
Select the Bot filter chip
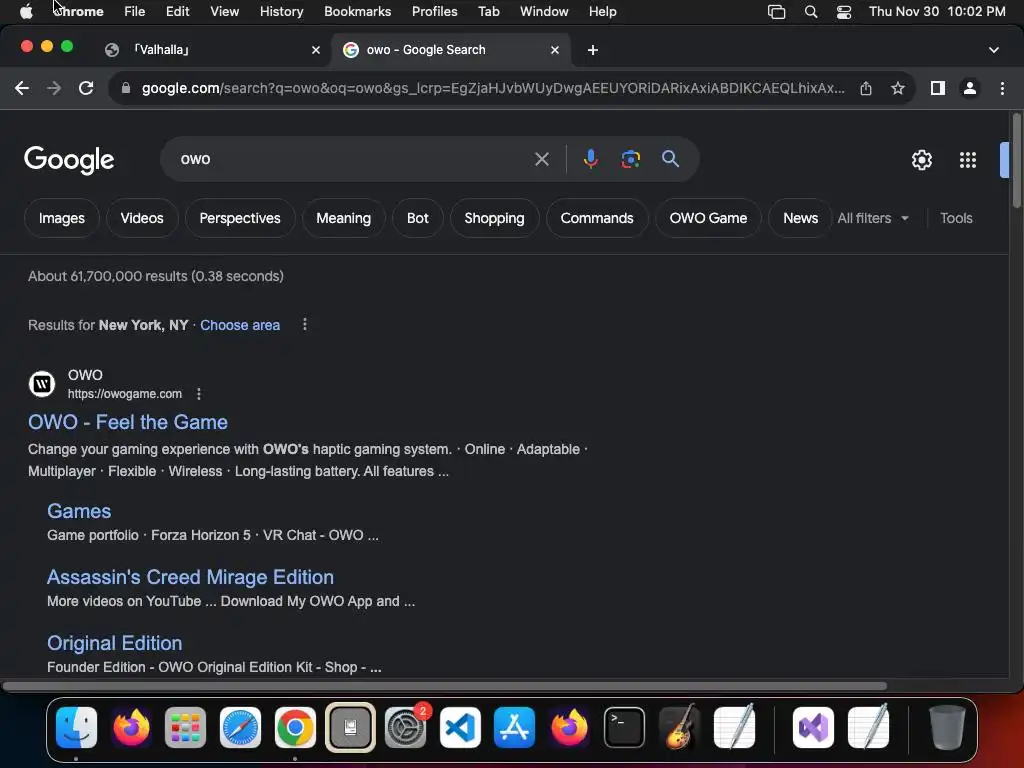coord(417,218)
